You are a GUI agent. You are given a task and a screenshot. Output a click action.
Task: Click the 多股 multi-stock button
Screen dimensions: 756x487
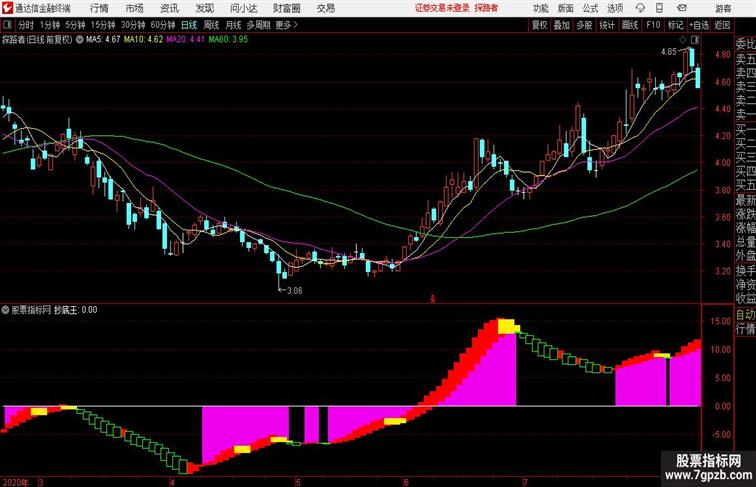[584, 25]
